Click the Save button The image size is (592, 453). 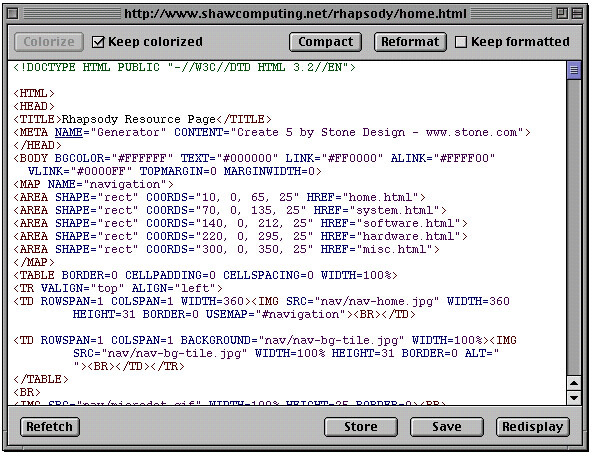pos(447,427)
